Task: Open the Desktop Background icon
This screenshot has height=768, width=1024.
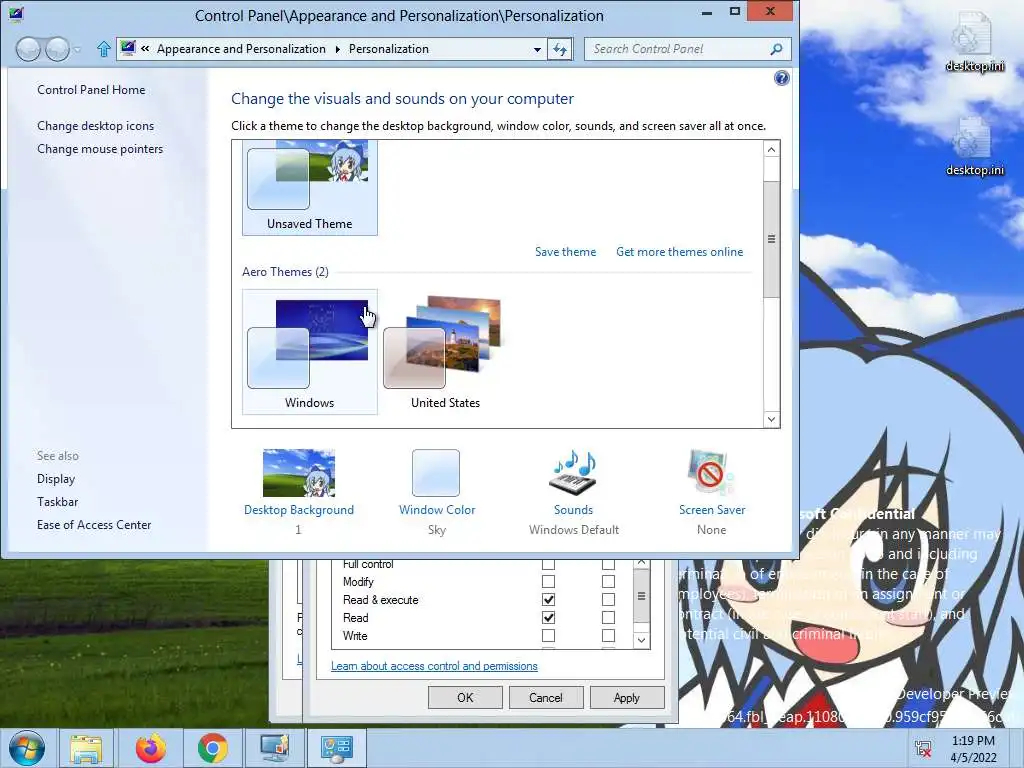Action: [298, 473]
